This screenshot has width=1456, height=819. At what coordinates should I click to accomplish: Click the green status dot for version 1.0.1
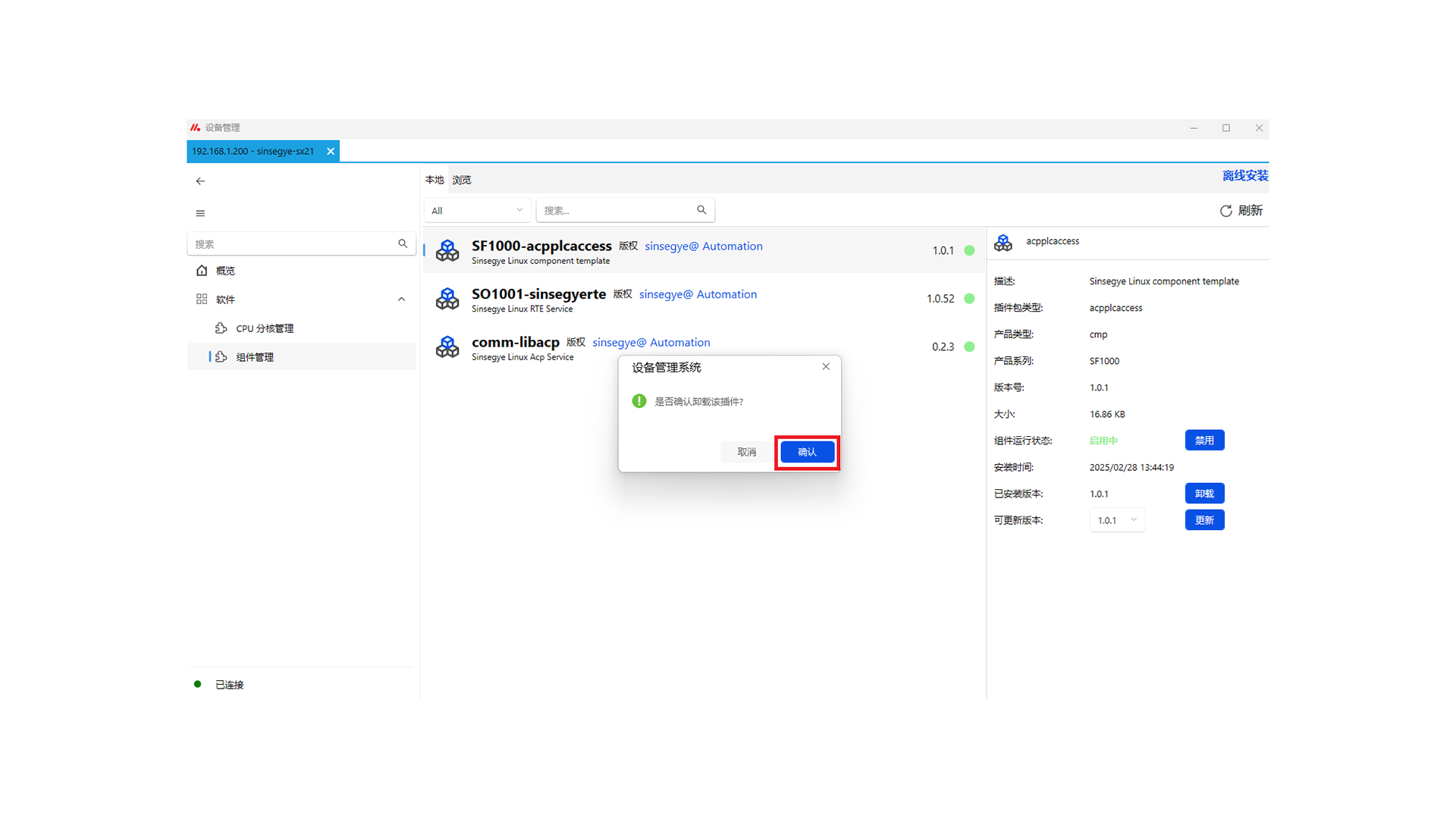[x=969, y=250]
